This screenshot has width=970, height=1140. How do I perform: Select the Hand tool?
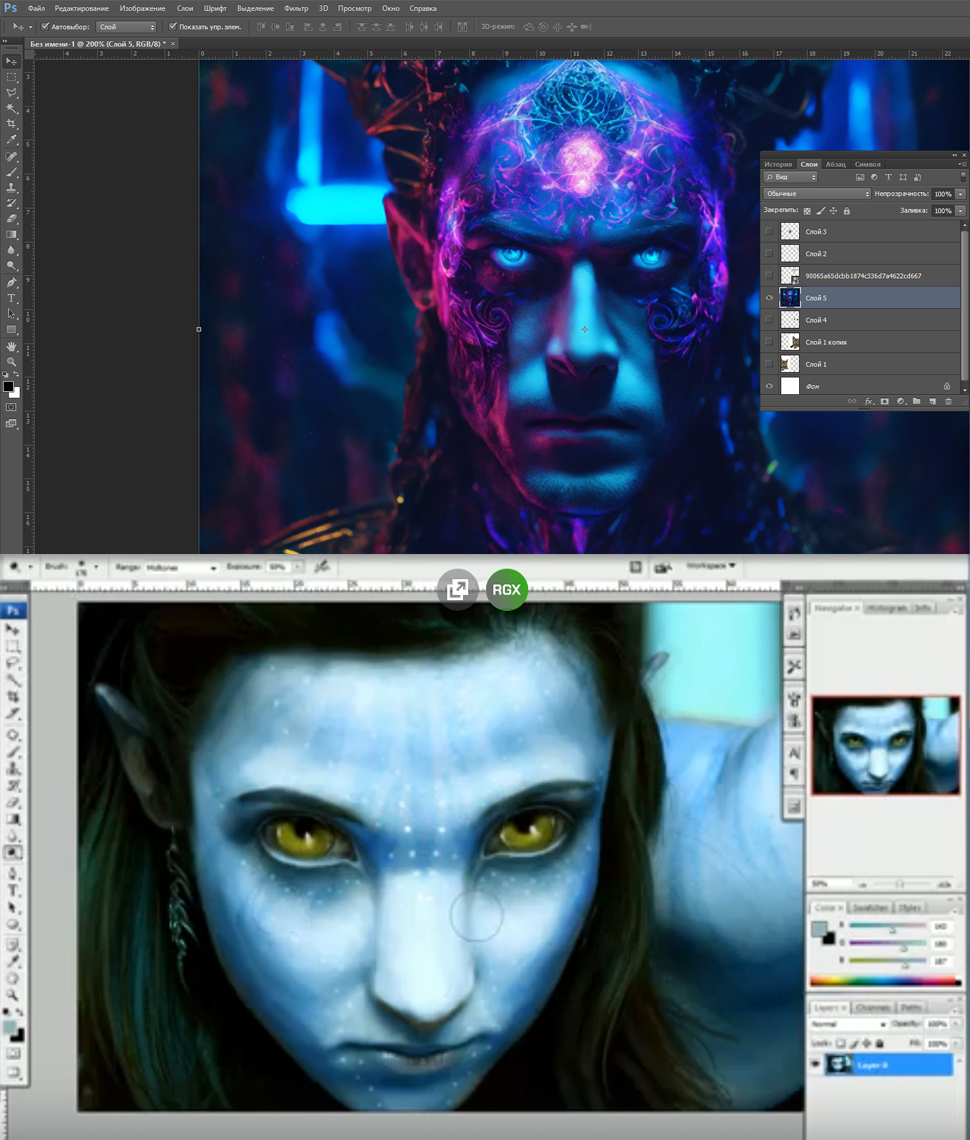tap(12, 346)
